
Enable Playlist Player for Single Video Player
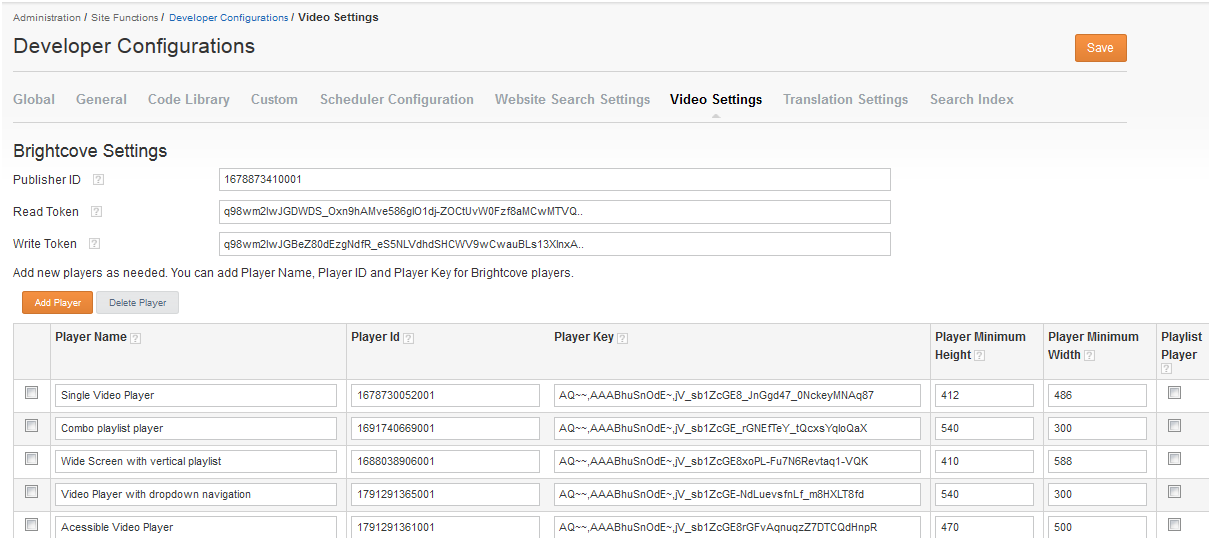[x=1175, y=393]
